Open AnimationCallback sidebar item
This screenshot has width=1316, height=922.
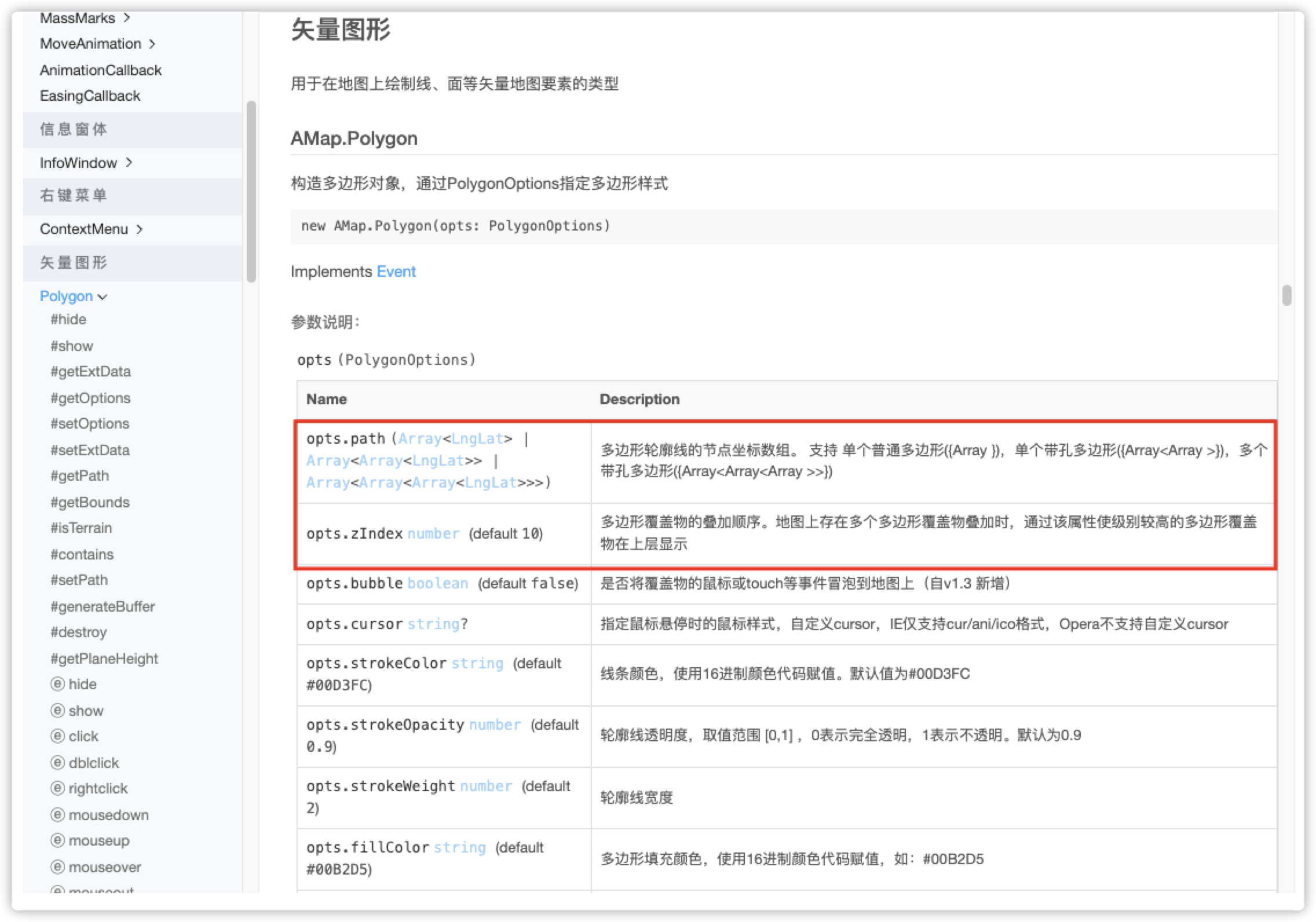pos(101,70)
